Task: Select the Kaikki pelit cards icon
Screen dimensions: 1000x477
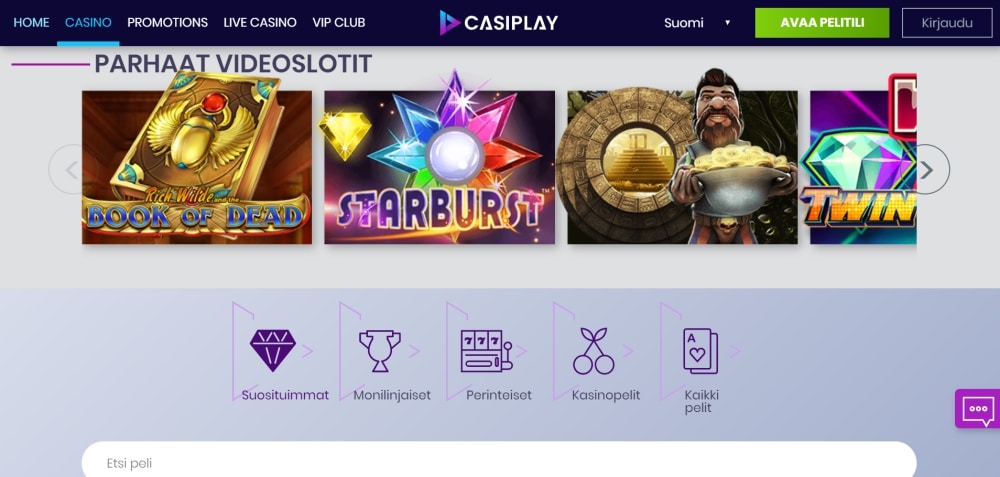Action: [x=700, y=351]
